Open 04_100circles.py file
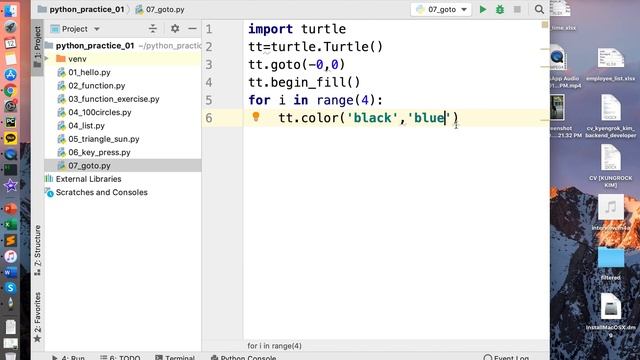This screenshot has height=360, width=640. [x=100, y=112]
